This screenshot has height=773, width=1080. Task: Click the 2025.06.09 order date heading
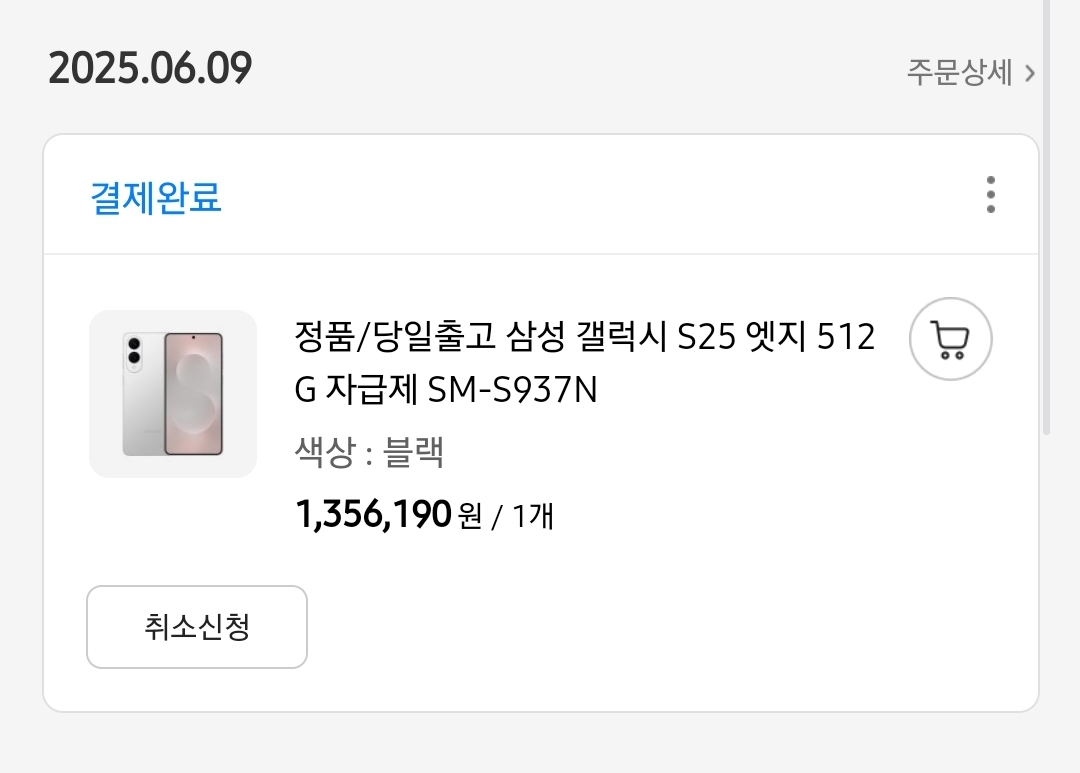(150, 69)
